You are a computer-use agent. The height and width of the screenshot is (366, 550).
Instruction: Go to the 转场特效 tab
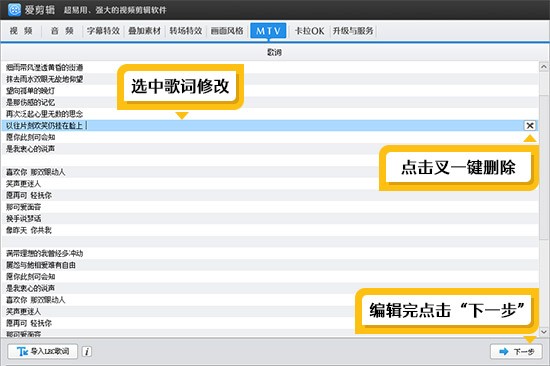point(186,31)
